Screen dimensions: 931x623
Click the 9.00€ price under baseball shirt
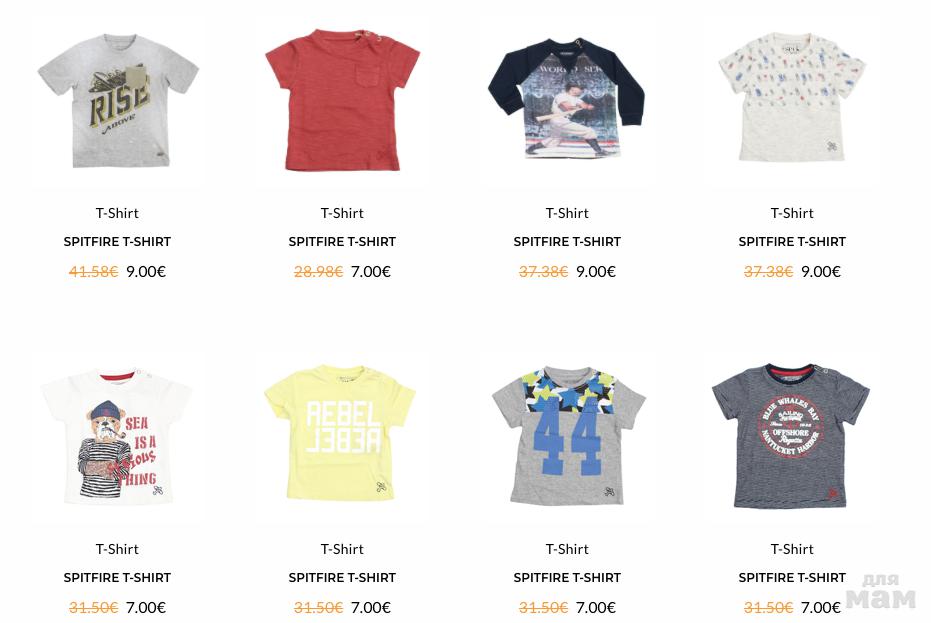click(596, 272)
